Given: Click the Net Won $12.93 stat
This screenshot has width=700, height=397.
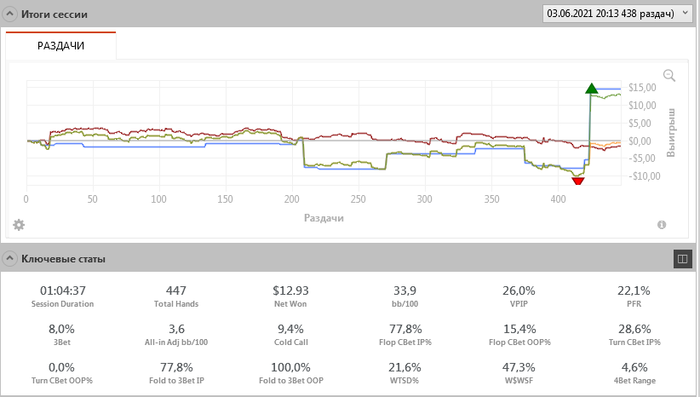Looking at the screenshot, I should coord(291,297).
